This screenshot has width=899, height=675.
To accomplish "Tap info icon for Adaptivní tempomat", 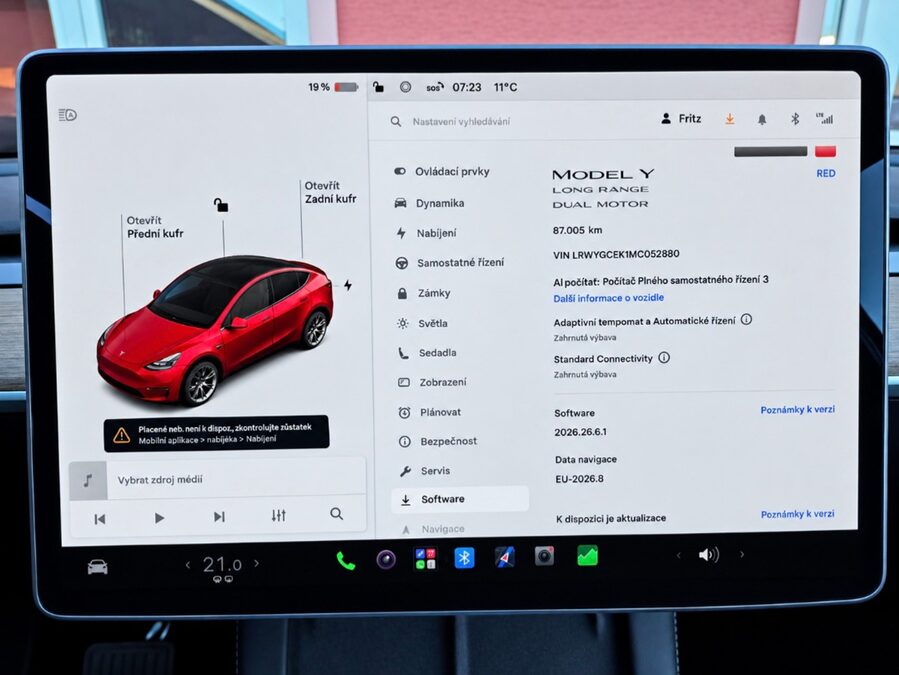I will [x=746, y=319].
